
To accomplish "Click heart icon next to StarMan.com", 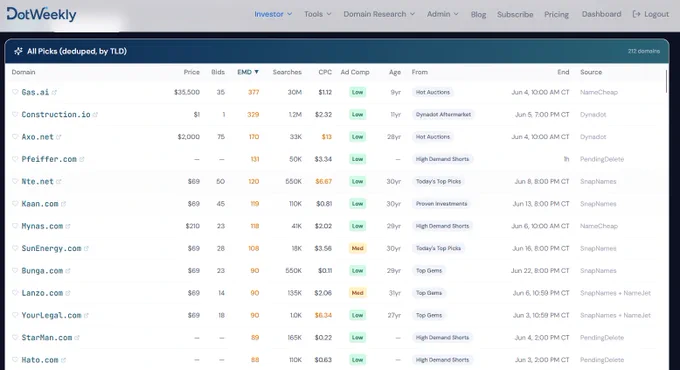I will (15, 337).
